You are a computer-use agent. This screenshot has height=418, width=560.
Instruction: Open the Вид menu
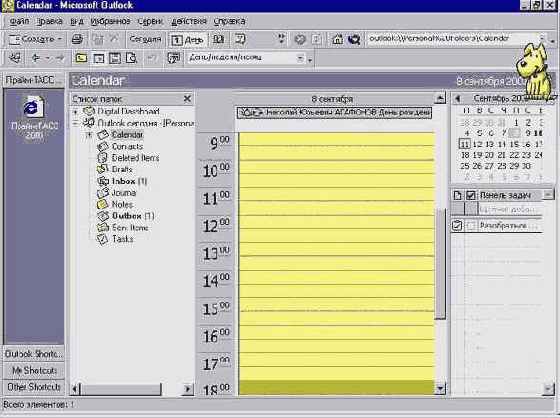pyautogui.click(x=76, y=21)
